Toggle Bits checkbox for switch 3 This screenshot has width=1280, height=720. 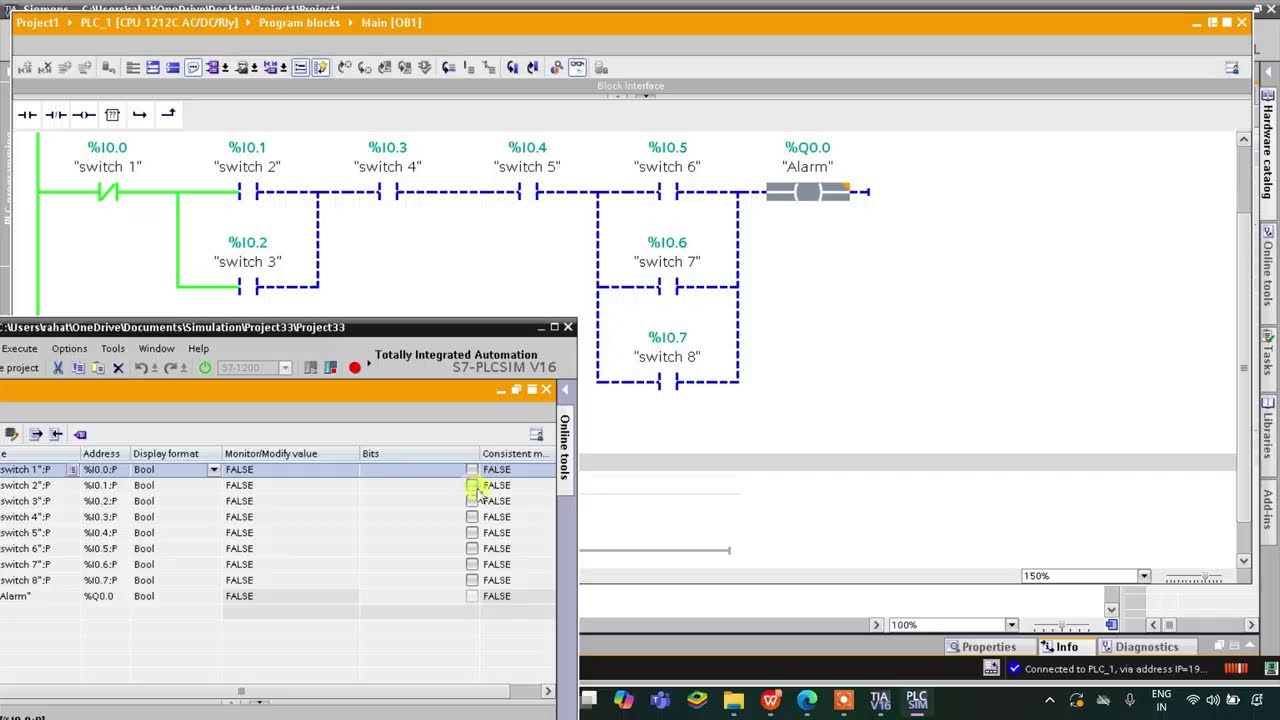[x=472, y=501]
